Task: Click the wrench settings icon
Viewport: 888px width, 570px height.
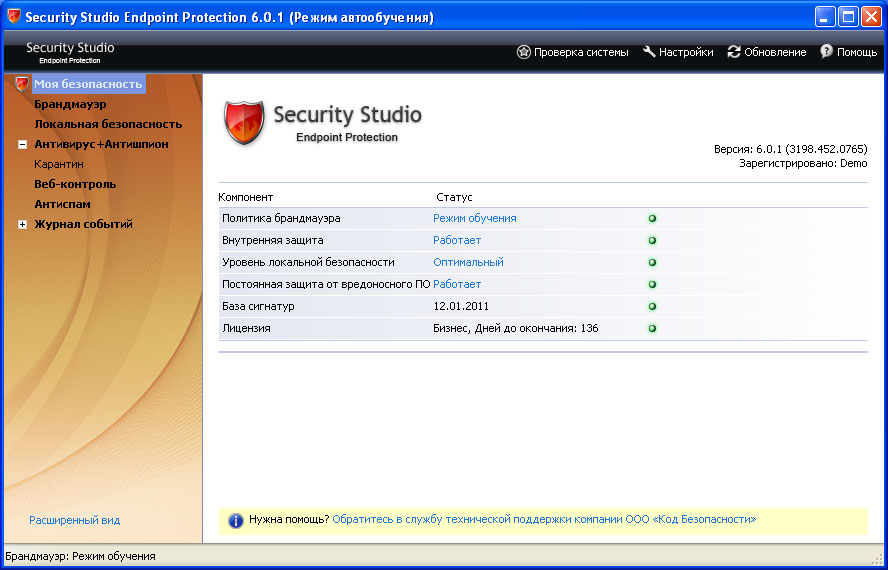Action: pos(649,52)
